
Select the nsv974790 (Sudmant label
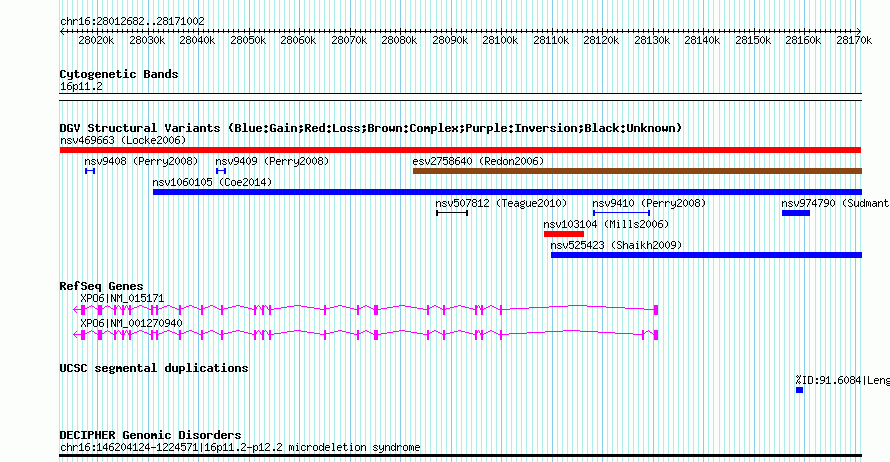(x=835, y=203)
